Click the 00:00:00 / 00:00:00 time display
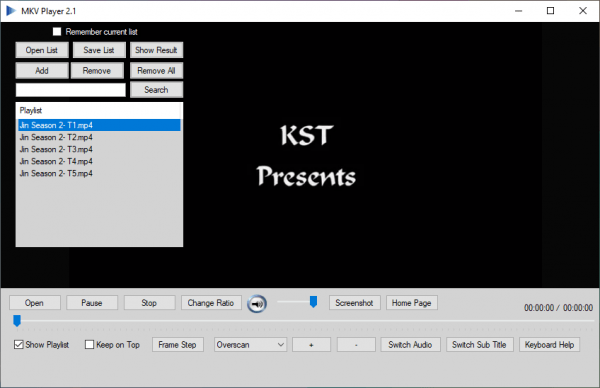The width and height of the screenshot is (600, 388). coord(558,308)
